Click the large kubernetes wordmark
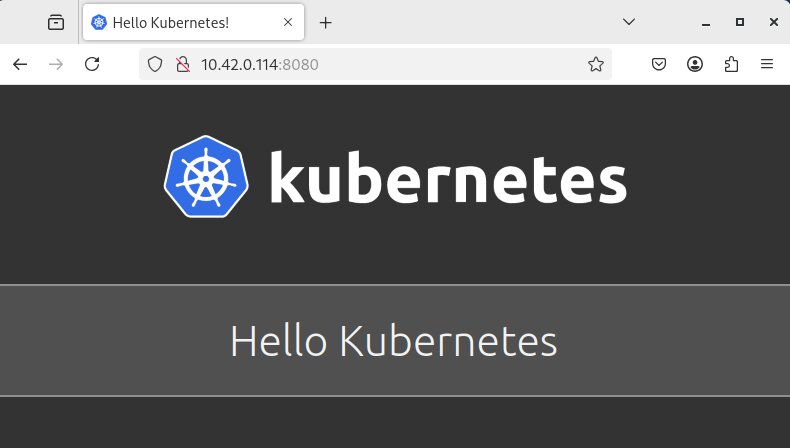Image resolution: width=790 pixels, height=448 pixels. coord(448,177)
